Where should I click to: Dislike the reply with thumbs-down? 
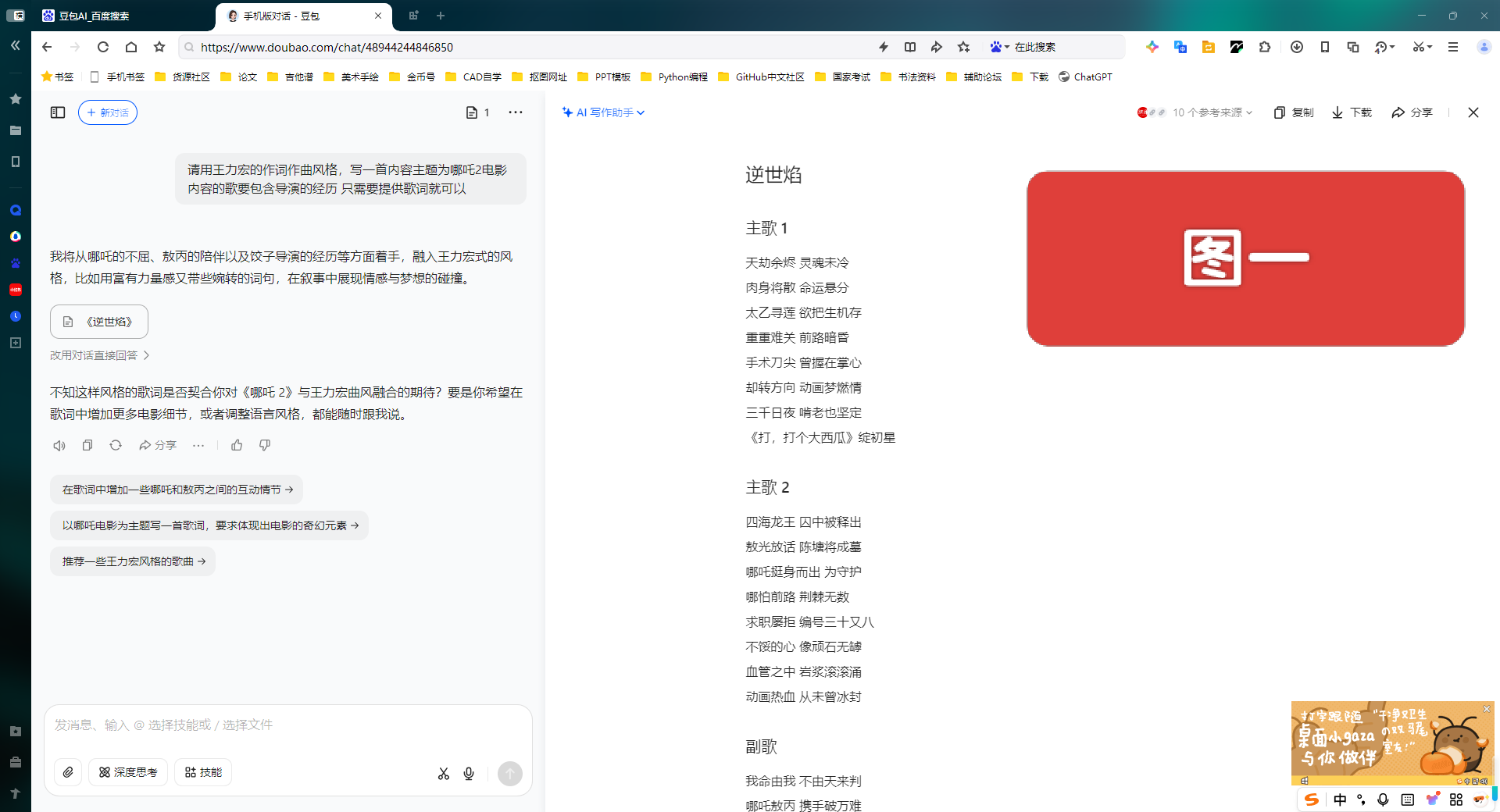[265, 445]
